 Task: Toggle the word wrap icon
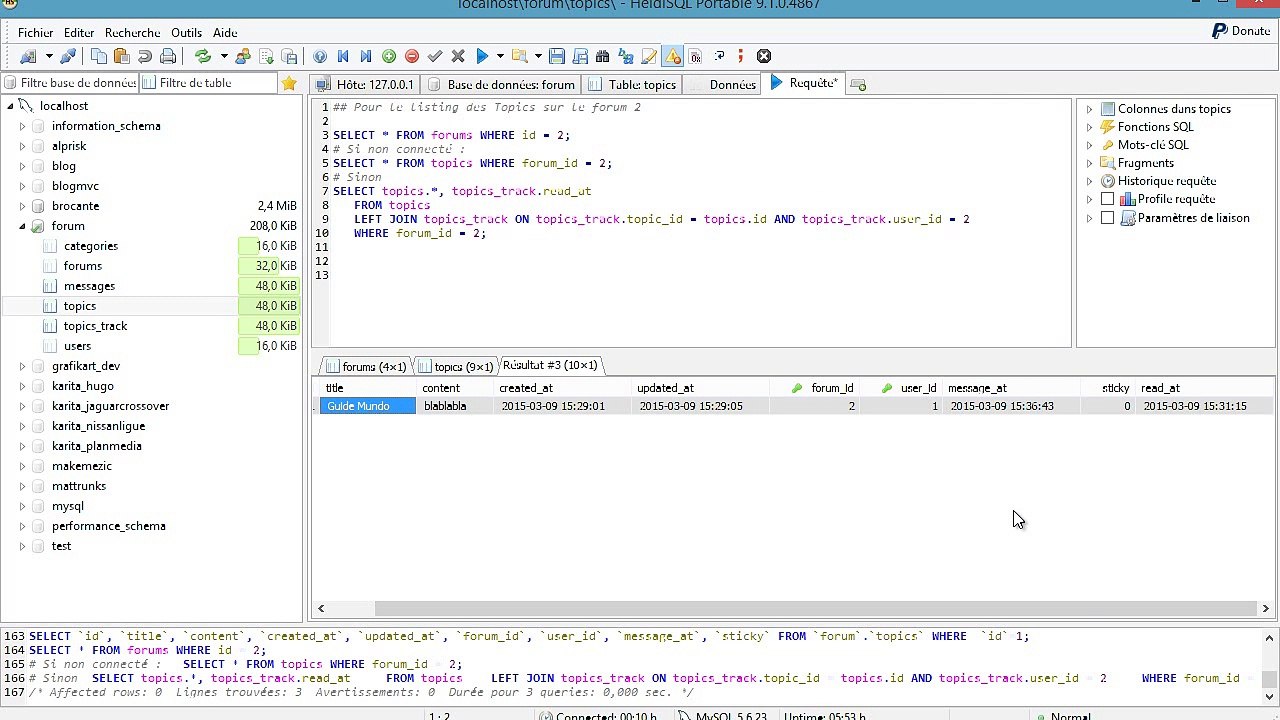[719, 56]
